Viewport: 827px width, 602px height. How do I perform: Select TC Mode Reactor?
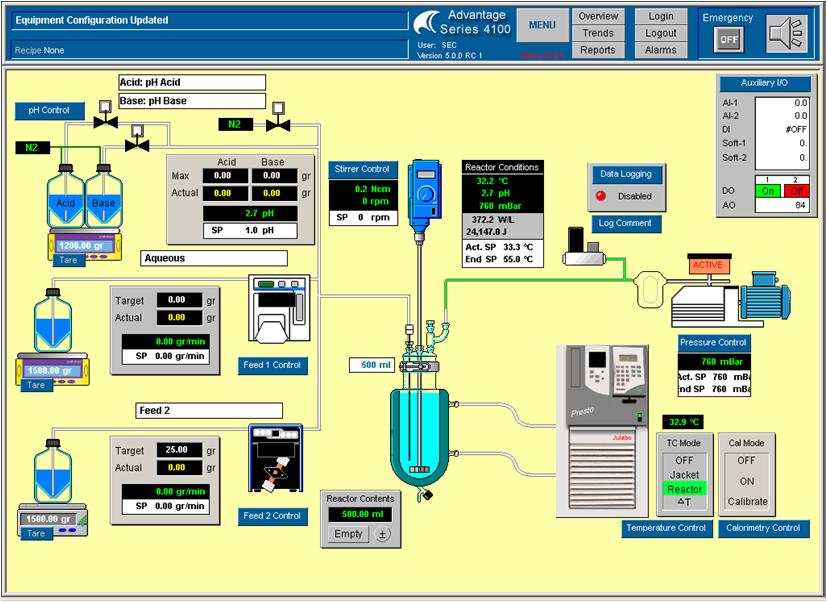685,489
